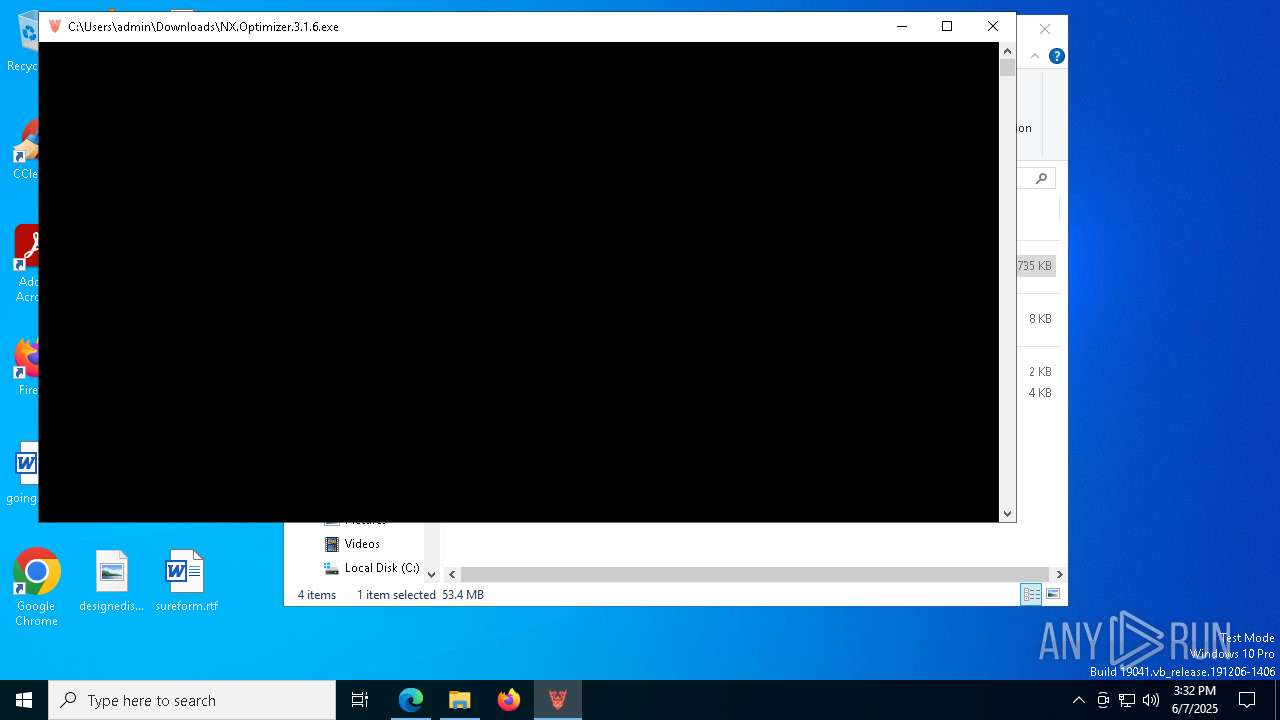Open Windows Start menu

pos(24,700)
